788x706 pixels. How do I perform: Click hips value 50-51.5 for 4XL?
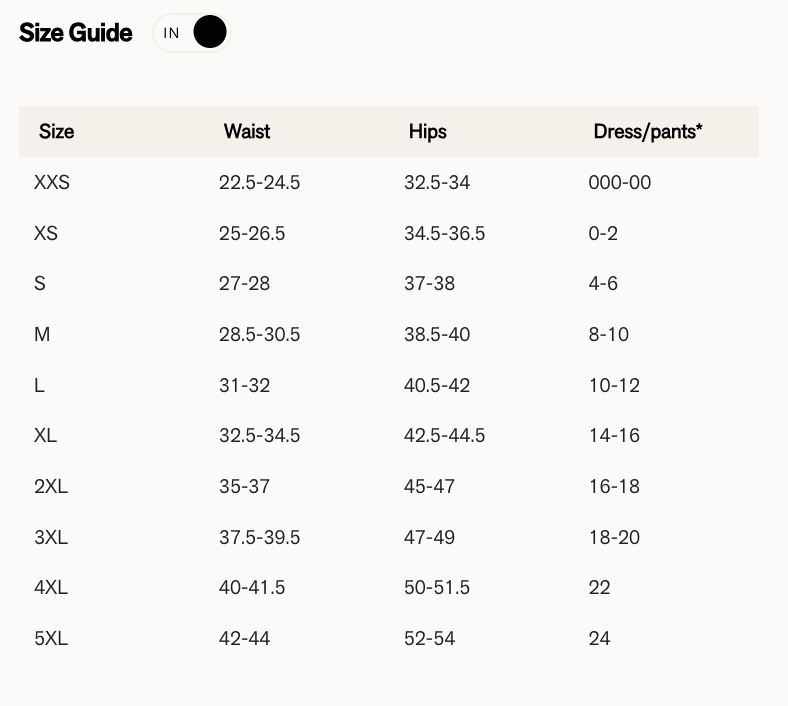pos(437,587)
